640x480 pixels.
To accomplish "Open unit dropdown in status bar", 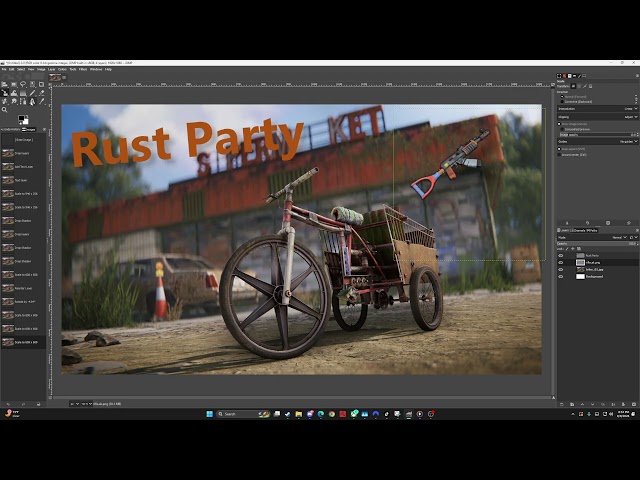I will coord(74,404).
